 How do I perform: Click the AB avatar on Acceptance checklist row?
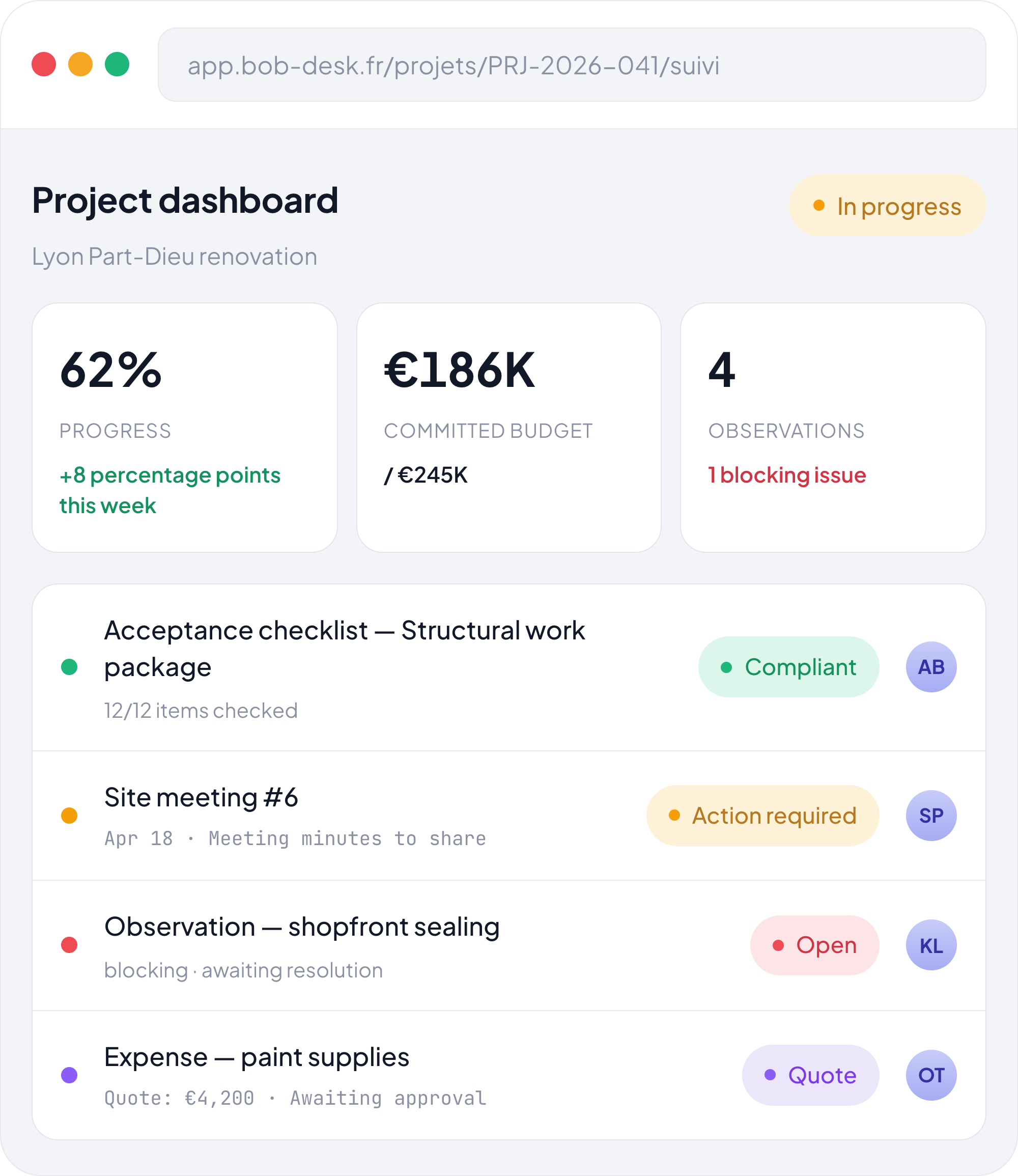tap(931, 667)
